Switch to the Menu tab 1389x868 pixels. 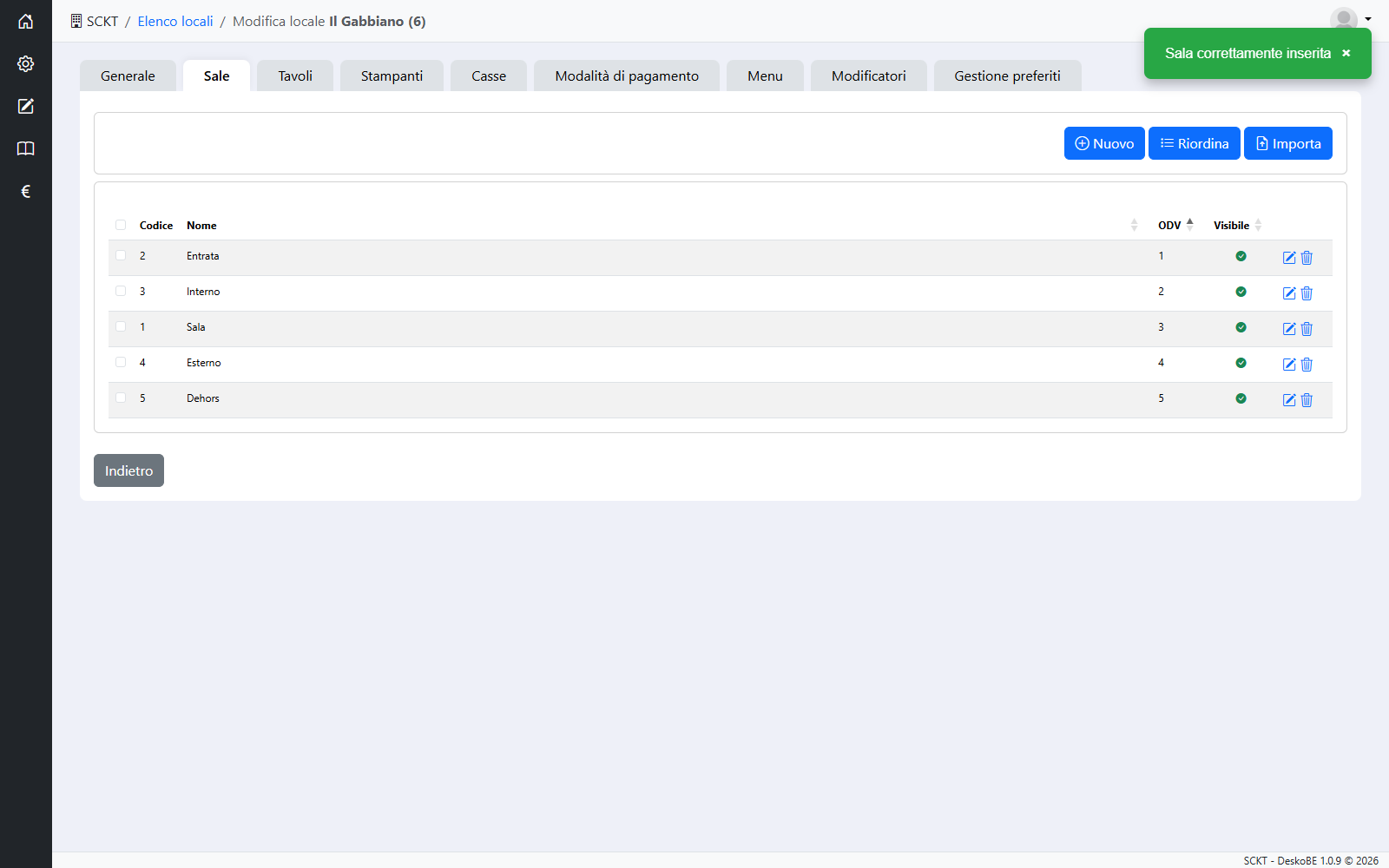pos(765,76)
